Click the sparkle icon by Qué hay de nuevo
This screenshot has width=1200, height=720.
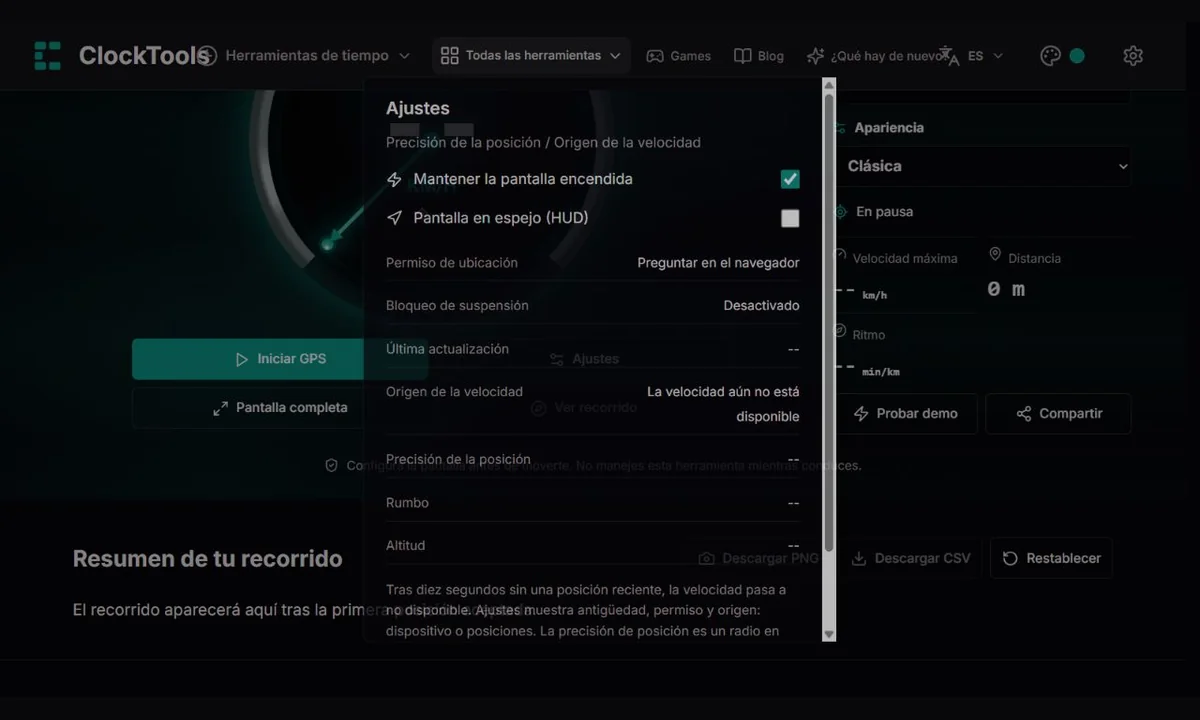(x=816, y=56)
